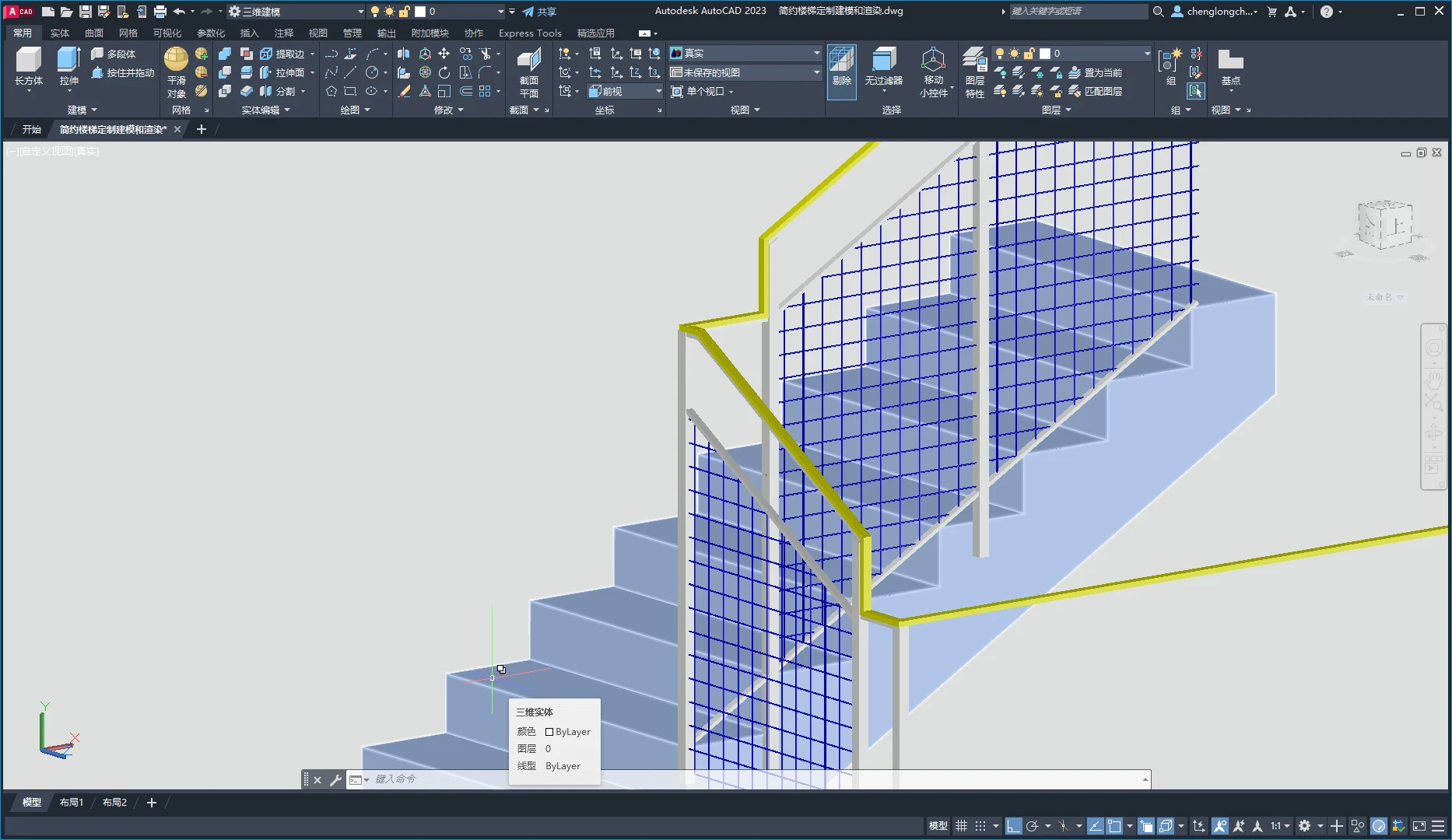Screen dimensions: 1452x840
Task: Open 图层特性 layer properties manager
Action: (x=974, y=61)
